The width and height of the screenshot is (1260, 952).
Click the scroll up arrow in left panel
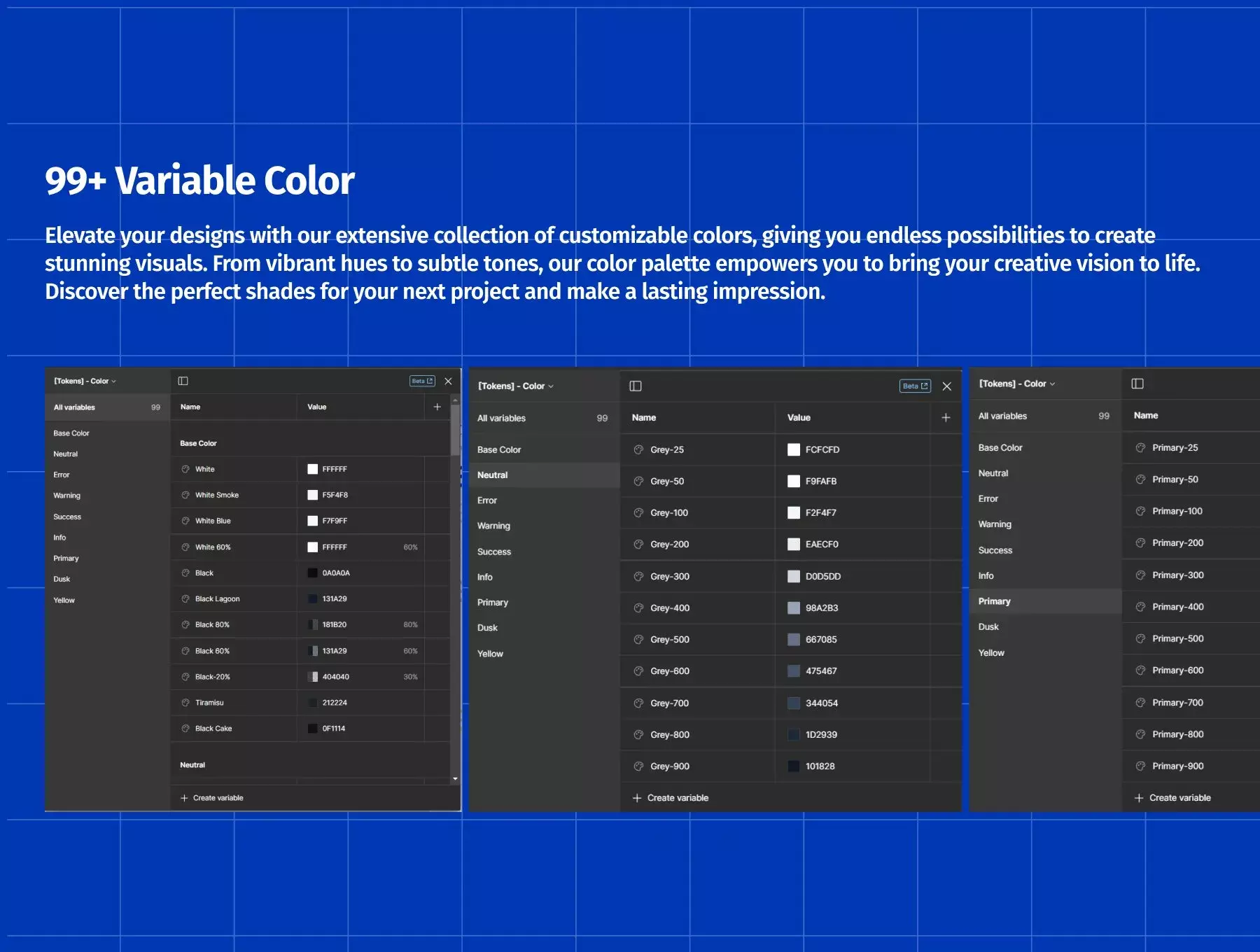tap(455, 400)
